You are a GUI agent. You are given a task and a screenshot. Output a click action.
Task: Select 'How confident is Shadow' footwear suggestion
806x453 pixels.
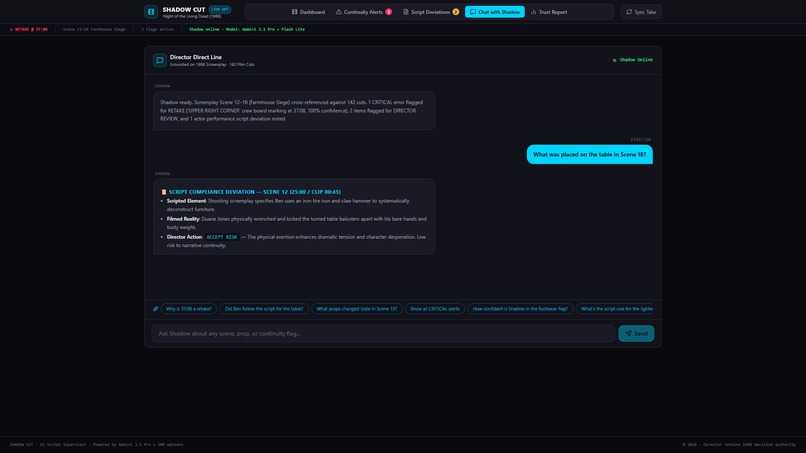[x=520, y=309]
